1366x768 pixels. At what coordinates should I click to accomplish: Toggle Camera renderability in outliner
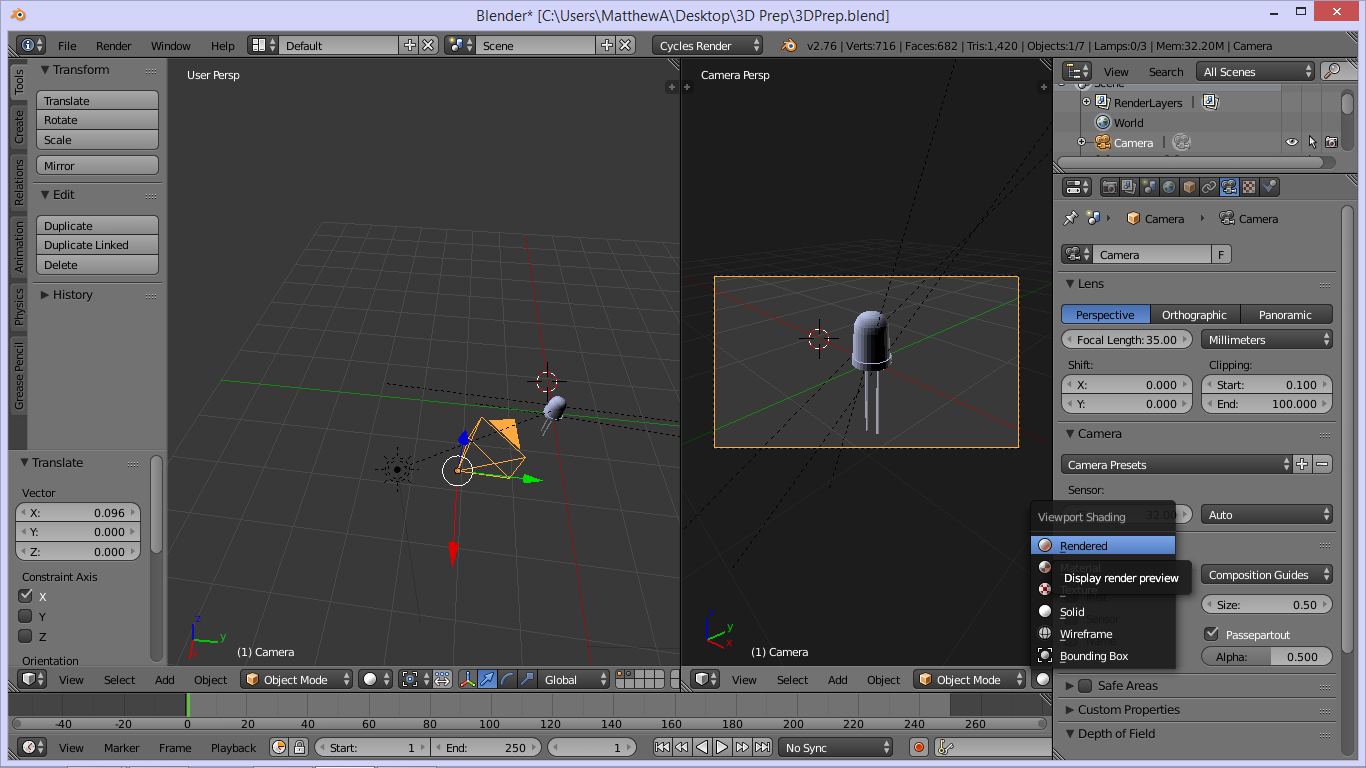tap(1331, 142)
